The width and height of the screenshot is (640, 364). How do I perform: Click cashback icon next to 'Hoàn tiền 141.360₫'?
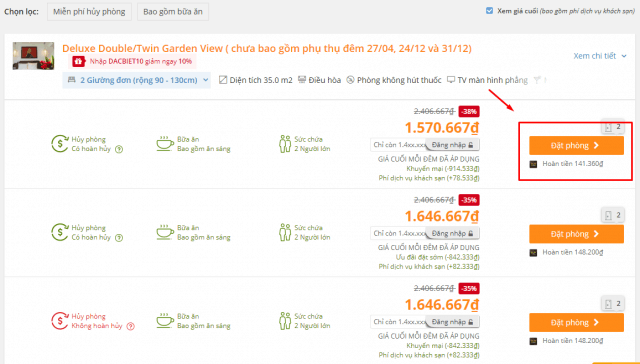(x=533, y=164)
